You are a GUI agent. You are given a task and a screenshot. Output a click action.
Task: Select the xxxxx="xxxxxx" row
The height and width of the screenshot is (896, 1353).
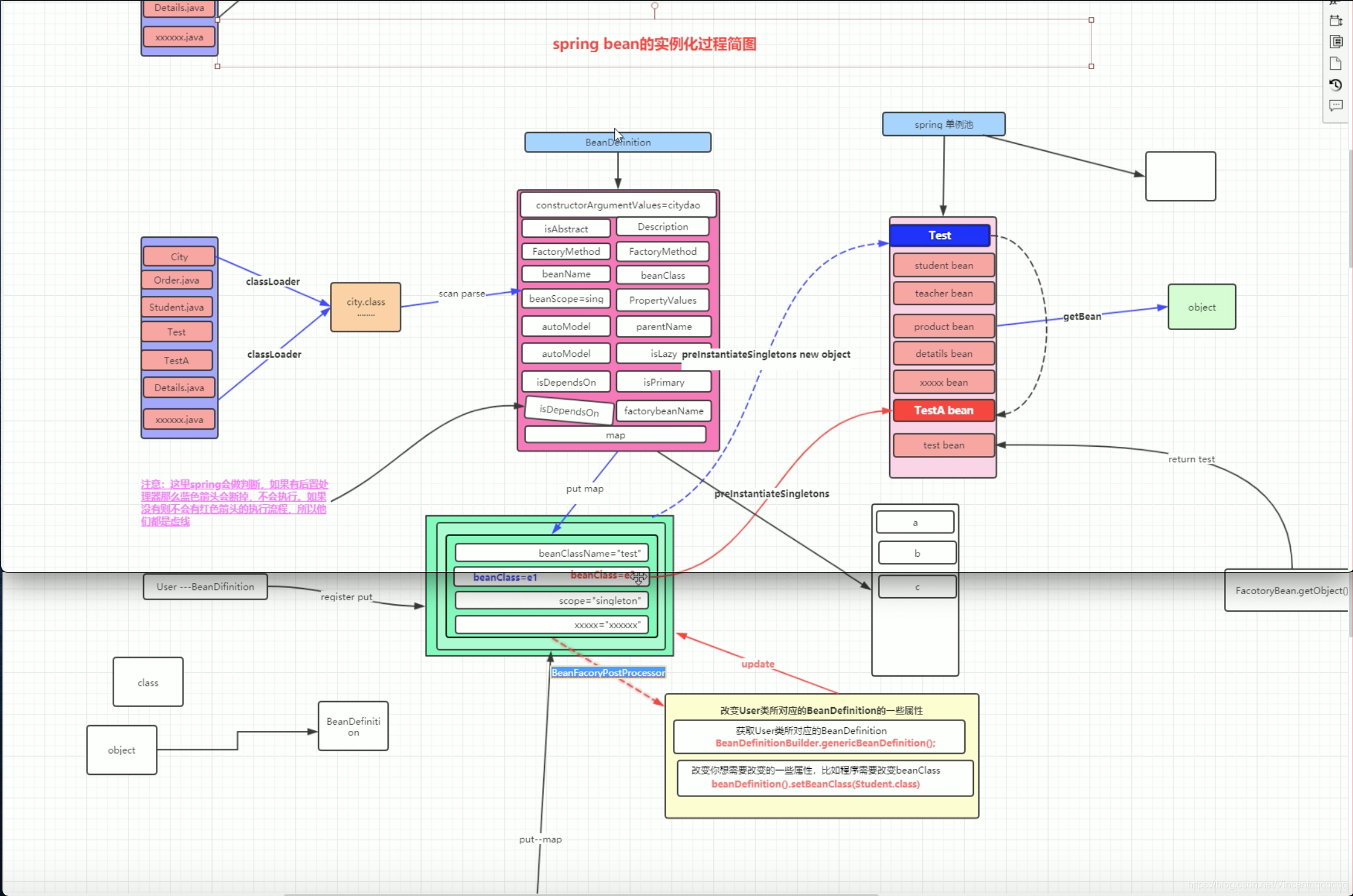[x=551, y=625]
